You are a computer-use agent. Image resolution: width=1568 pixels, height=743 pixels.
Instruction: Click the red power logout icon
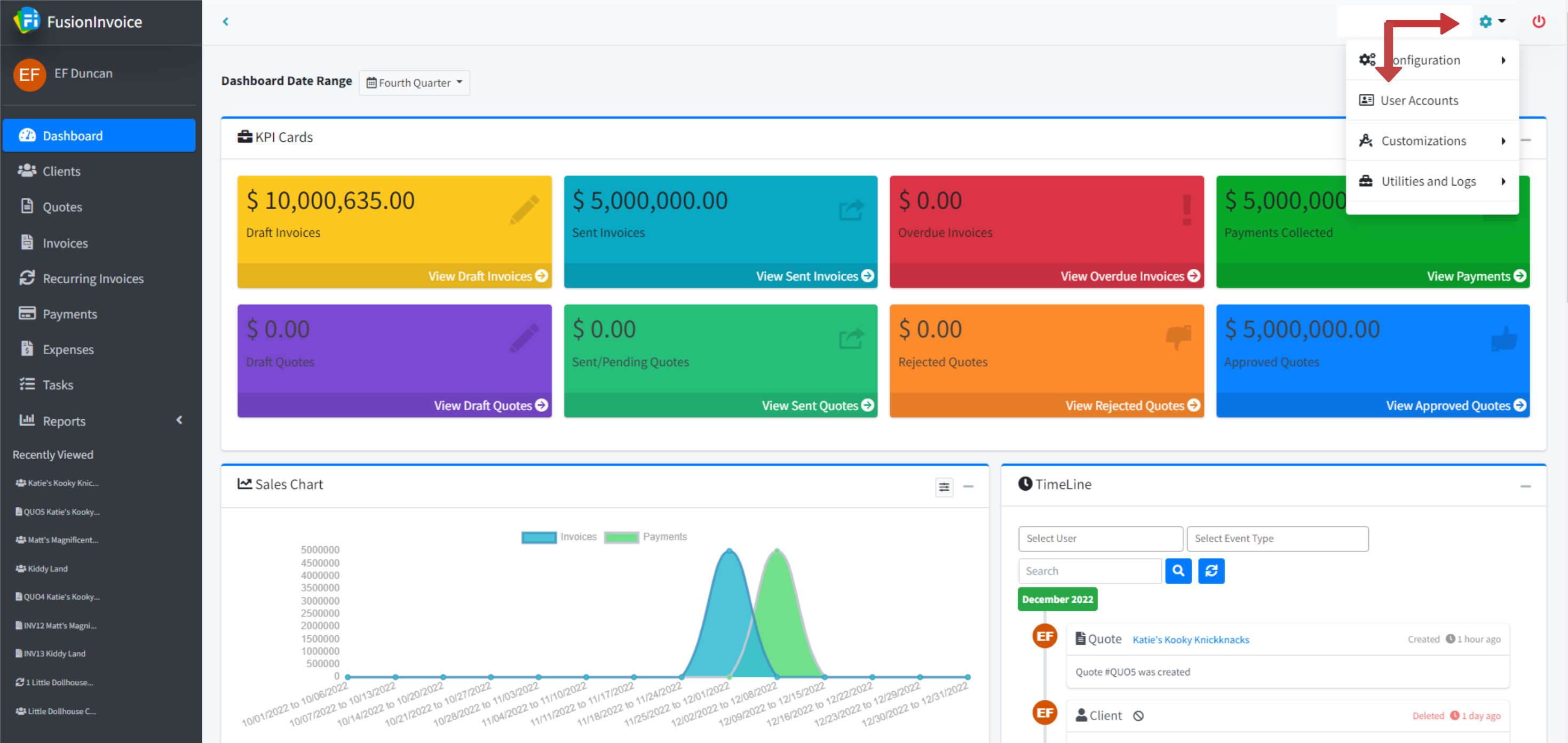click(1538, 21)
